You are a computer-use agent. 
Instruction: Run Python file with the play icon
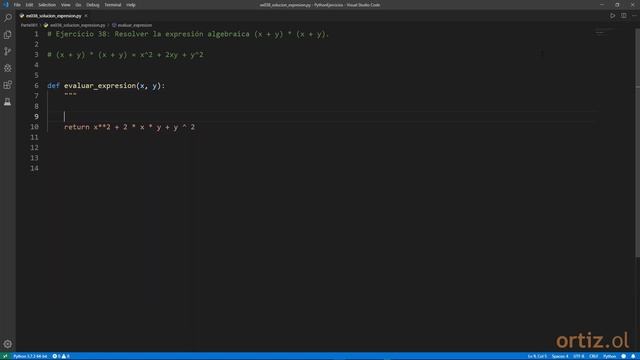click(x=612, y=16)
